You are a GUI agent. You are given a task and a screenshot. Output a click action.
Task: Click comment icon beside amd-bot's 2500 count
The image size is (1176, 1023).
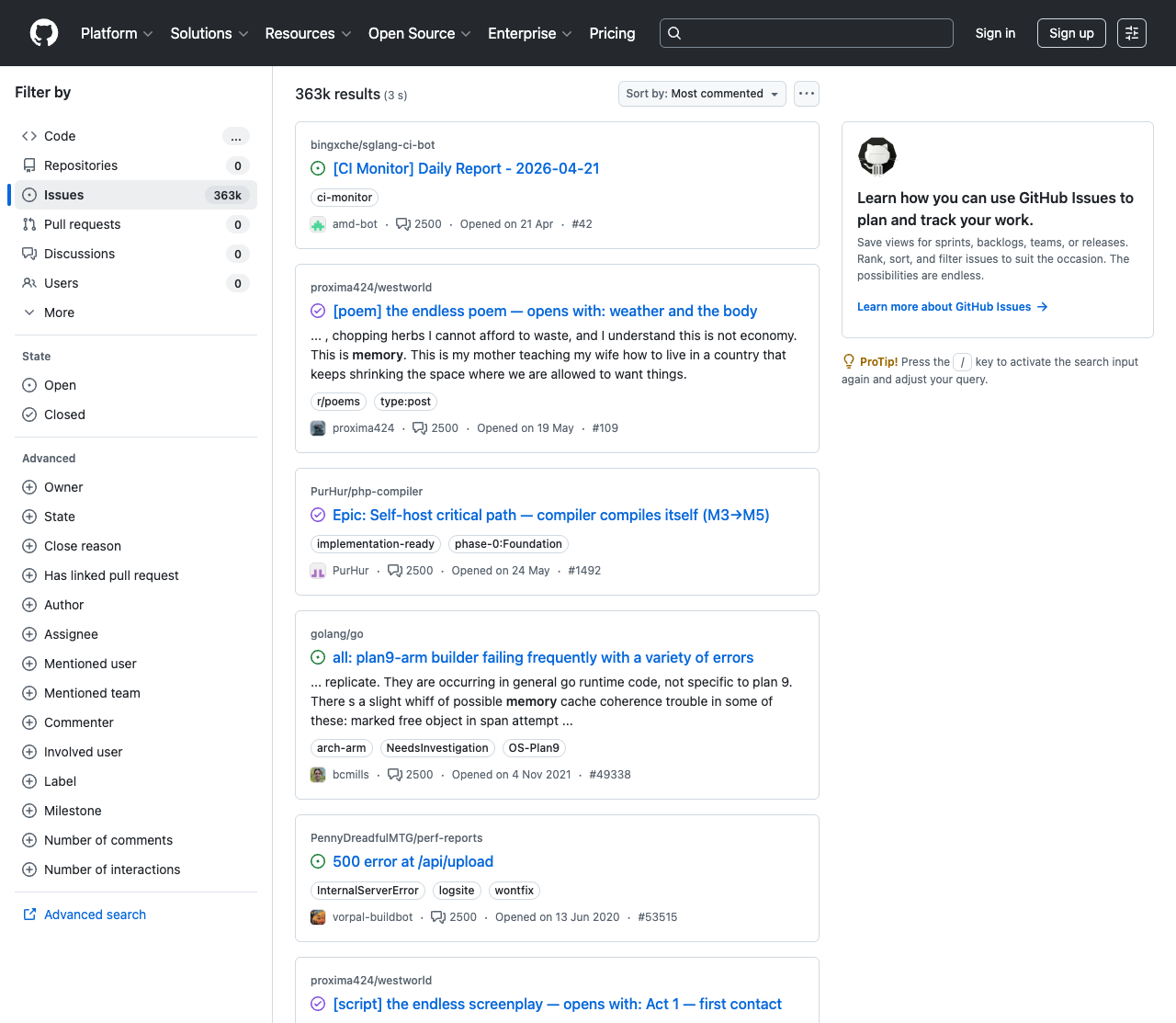[x=403, y=224]
